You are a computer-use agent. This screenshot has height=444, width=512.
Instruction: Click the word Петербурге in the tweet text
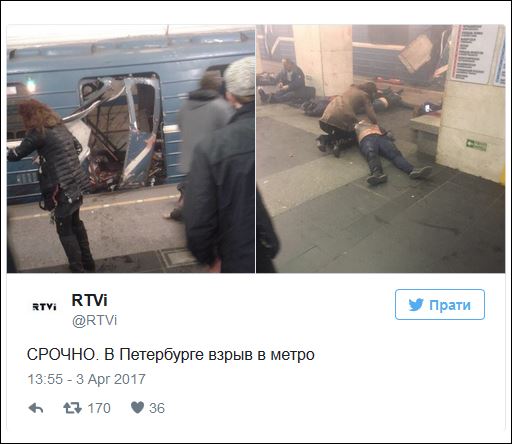161,355
